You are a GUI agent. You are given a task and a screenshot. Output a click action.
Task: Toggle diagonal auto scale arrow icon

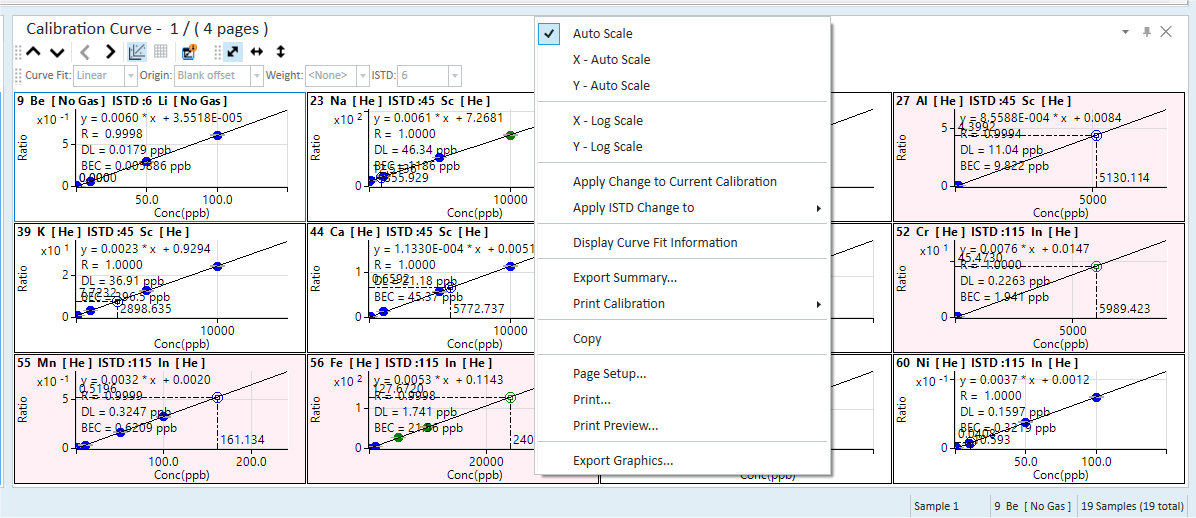[233, 52]
